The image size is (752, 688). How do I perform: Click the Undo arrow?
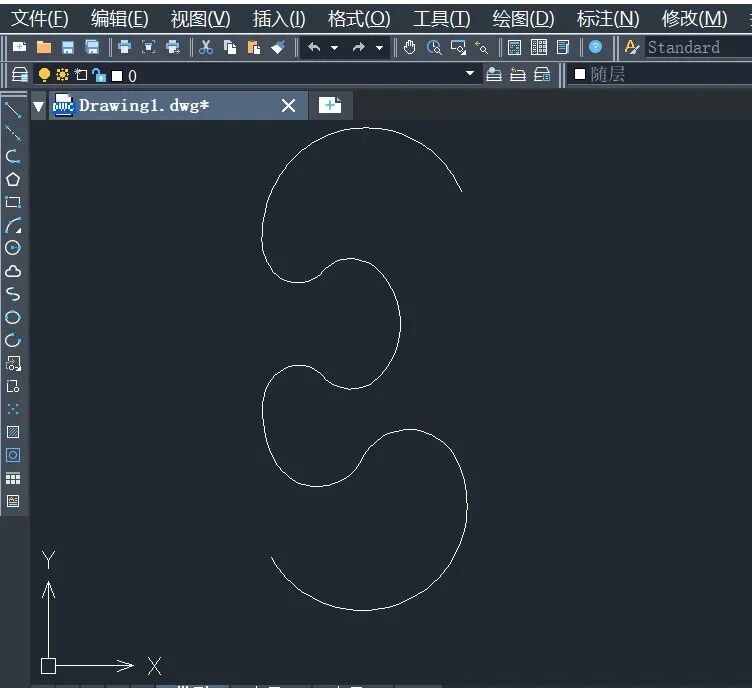tap(314, 47)
